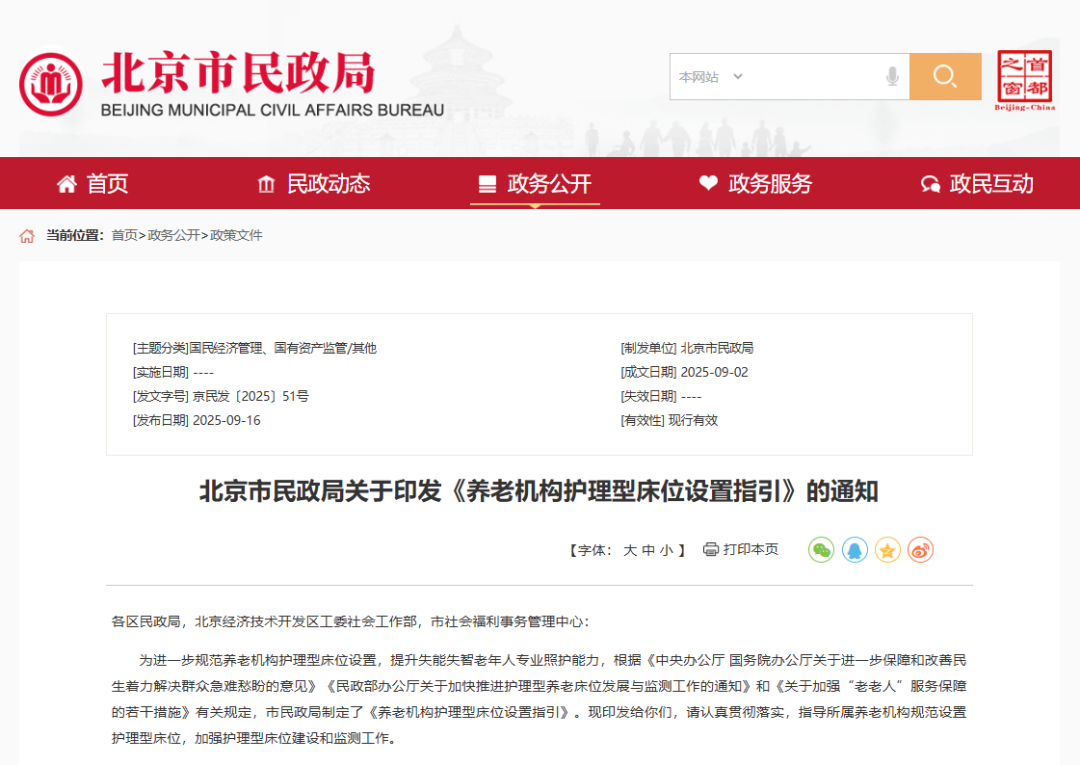Open the 首都之窗 Beijing-China logo

[x=1024, y=80]
